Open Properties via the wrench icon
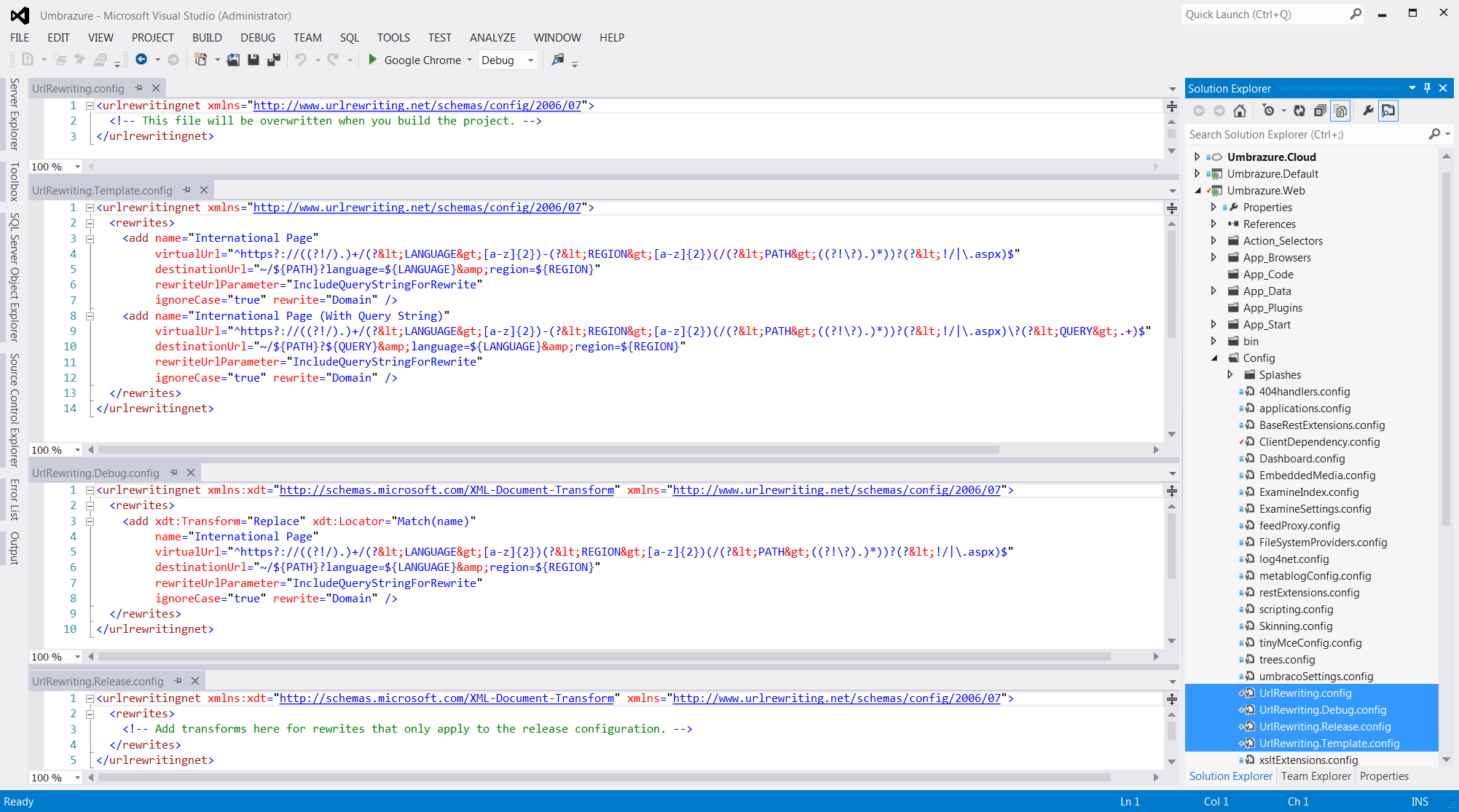The image size is (1459, 812). [1368, 111]
